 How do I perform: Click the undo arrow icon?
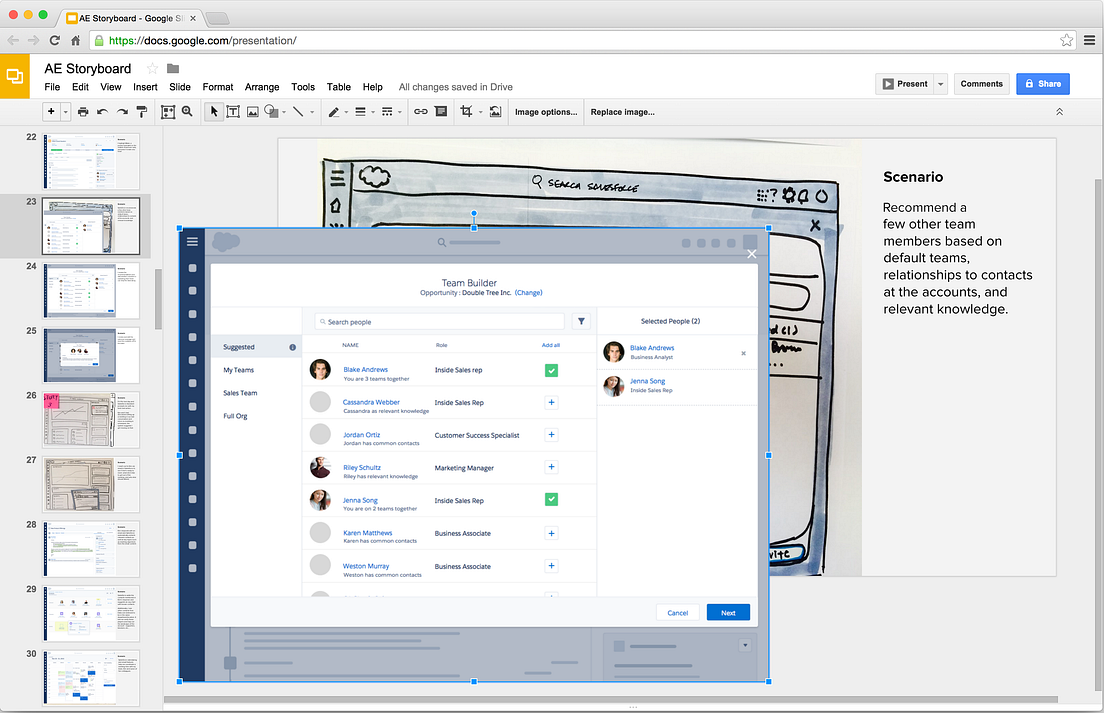point(103,112)
